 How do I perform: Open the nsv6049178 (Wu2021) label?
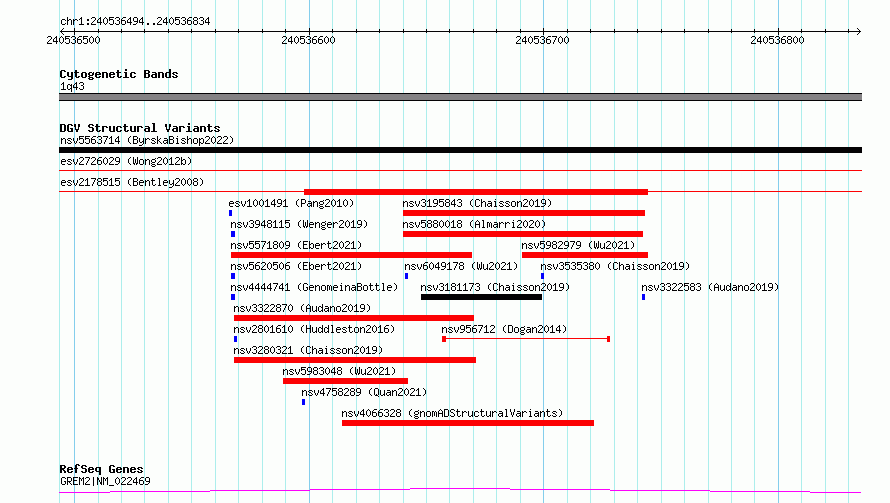461,266
